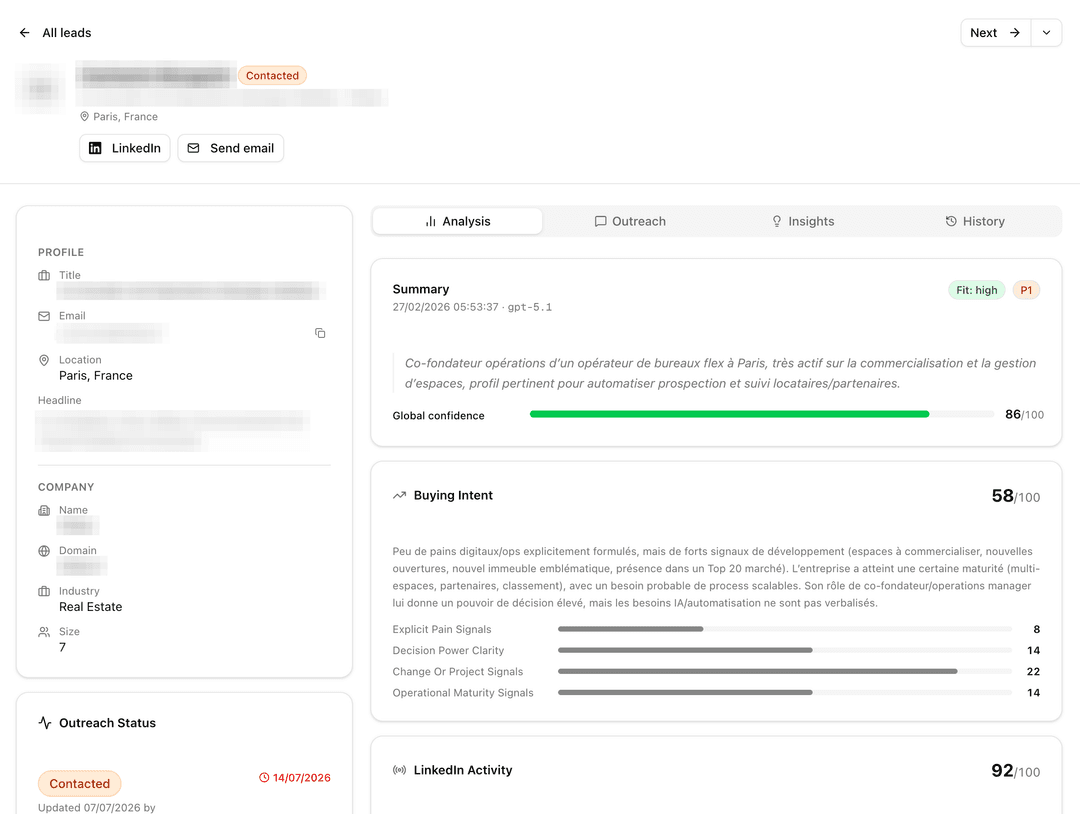
Task: Click the Change Or Project Signals bar
Action: pyautogui.click(x=785, y=671)
